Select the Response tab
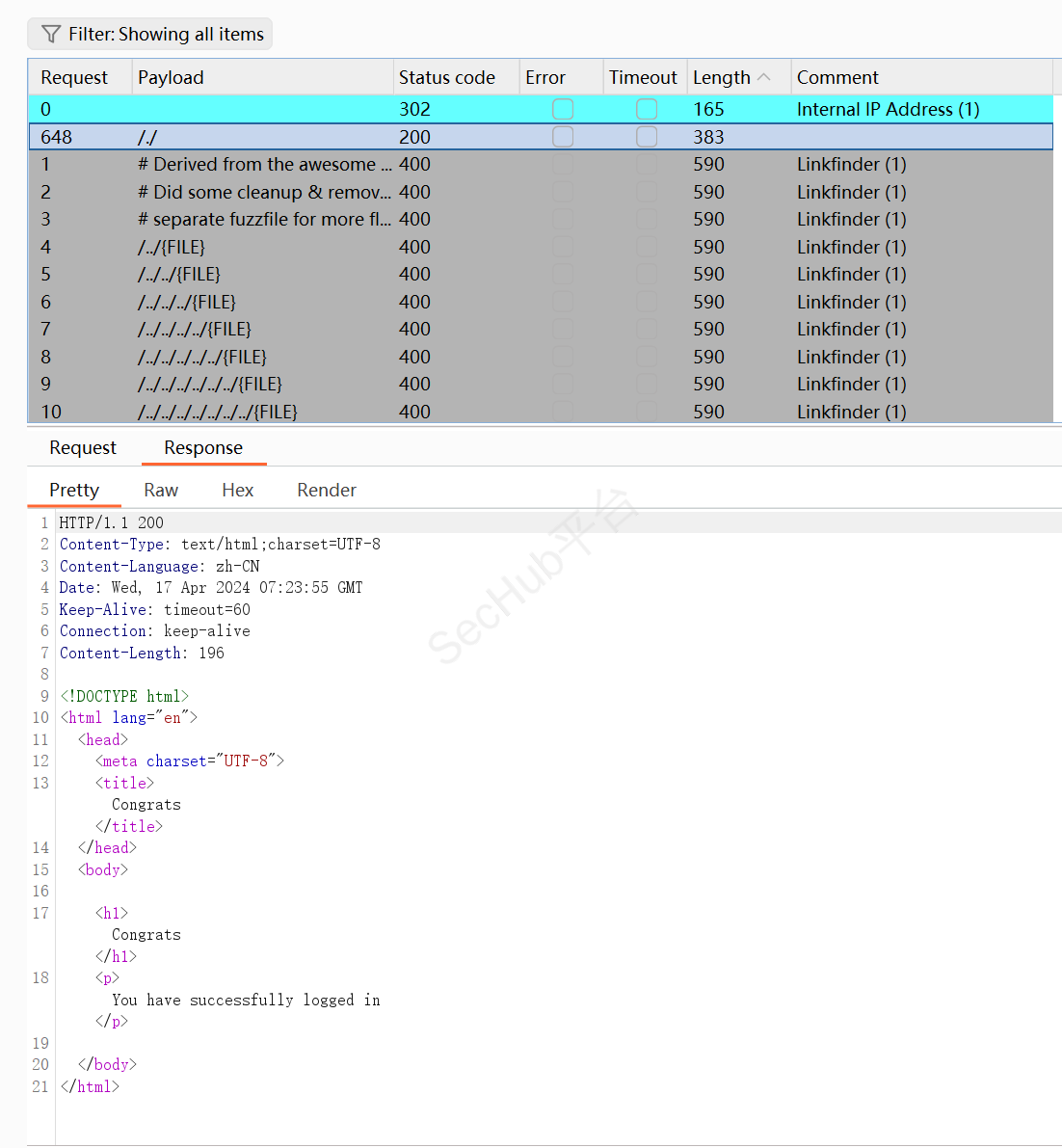1062x1148 pixels. 203,447
